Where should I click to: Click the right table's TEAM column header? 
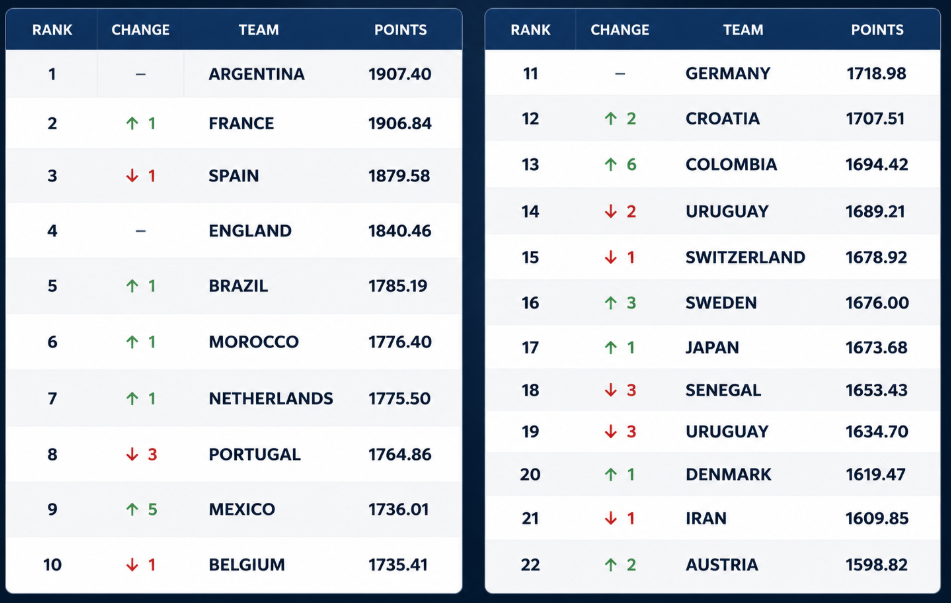point(743,30)
